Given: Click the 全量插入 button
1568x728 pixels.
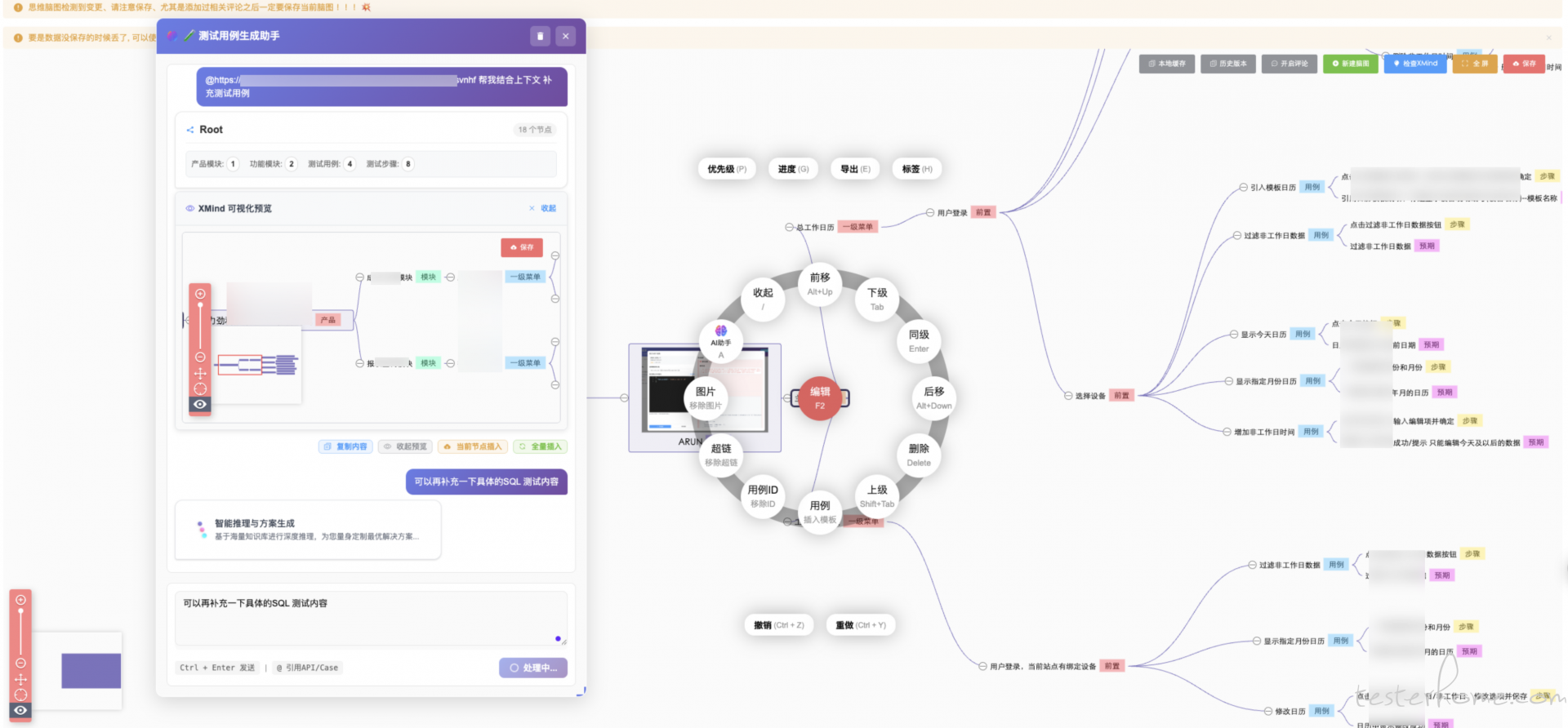Looking at the screenshot, I should click(x=540, y=446).
